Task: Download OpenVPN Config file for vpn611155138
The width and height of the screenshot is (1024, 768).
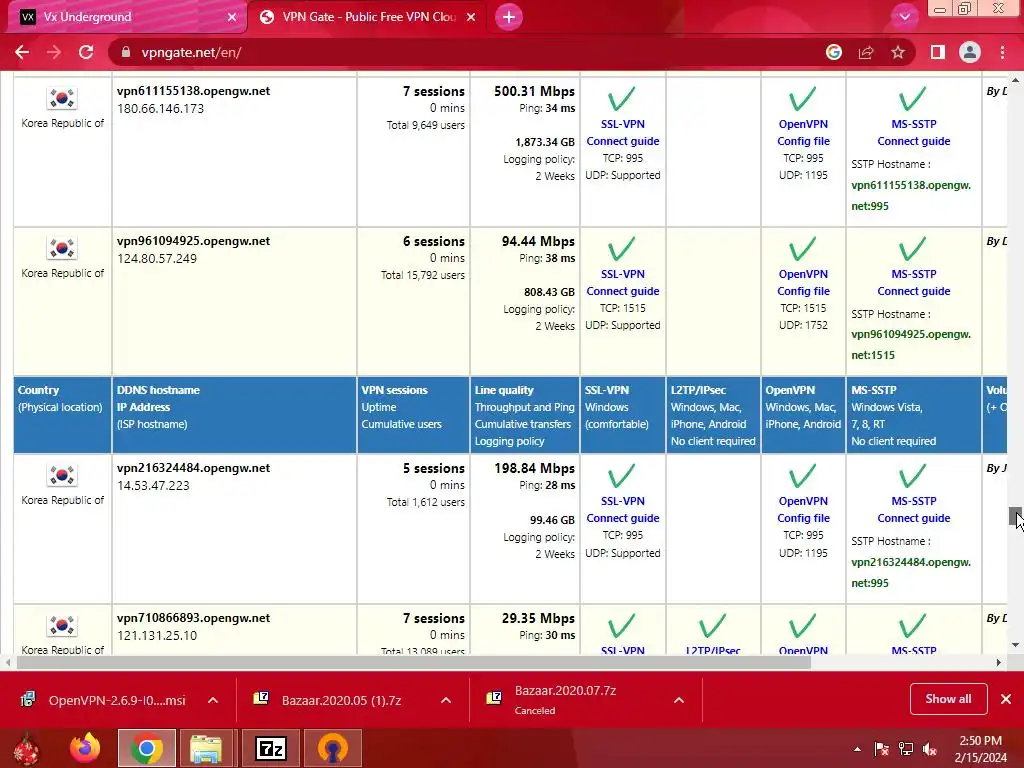Action: pos(803,141)
